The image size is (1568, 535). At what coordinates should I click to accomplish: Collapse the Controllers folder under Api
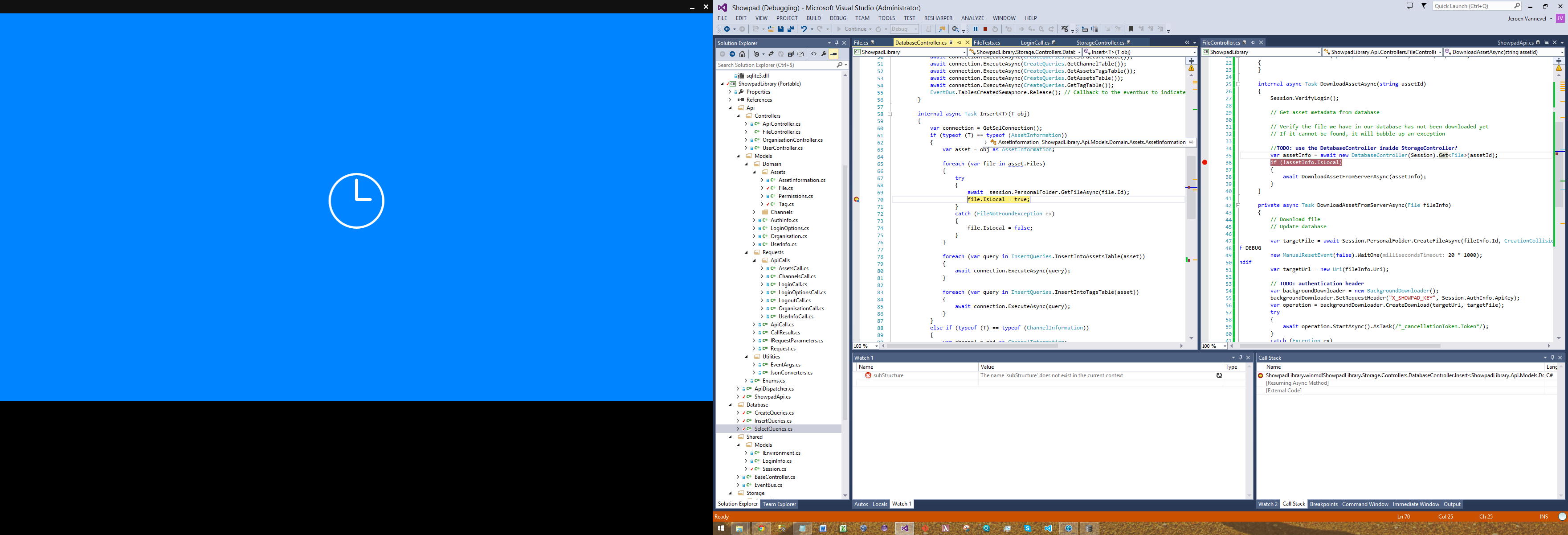coord(739,116)
